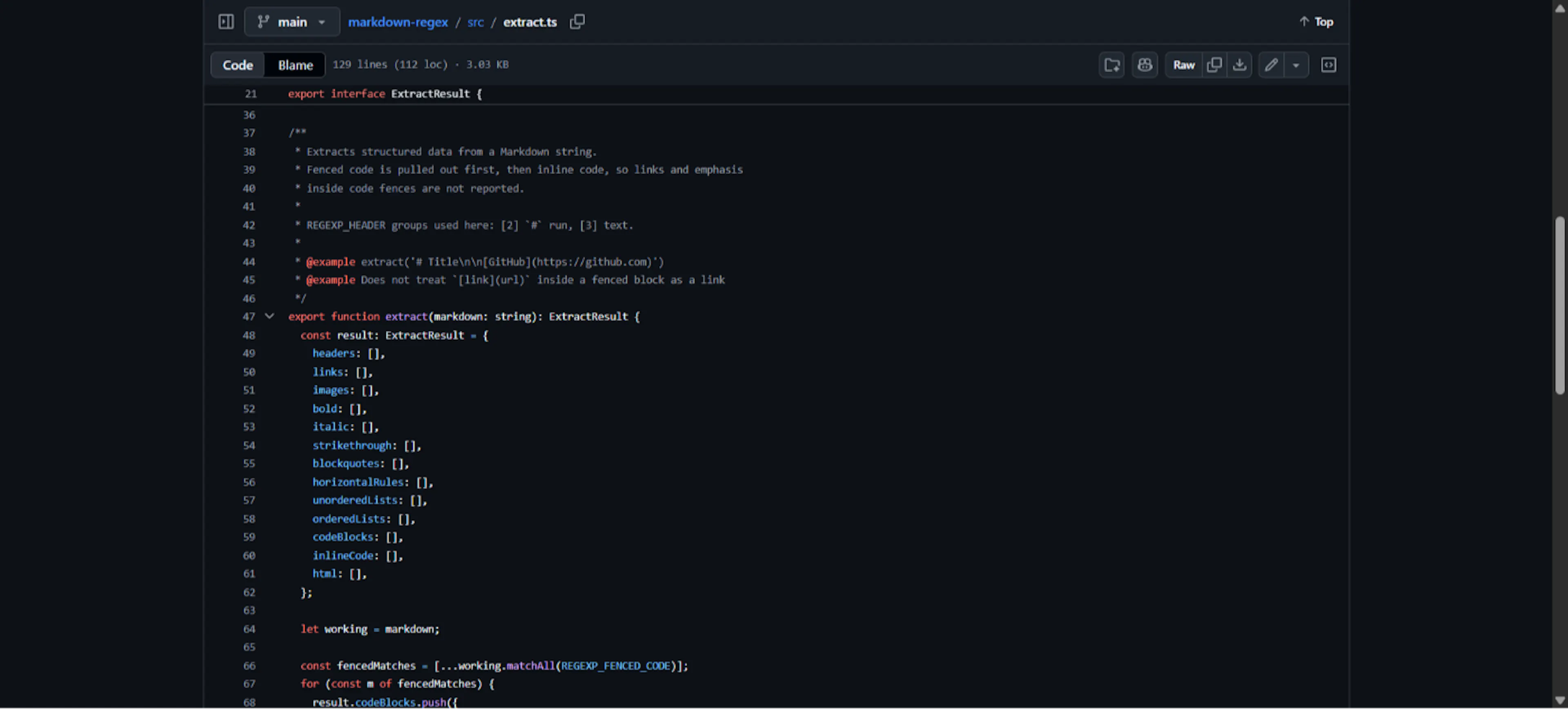This screenshot has height=709, width=1568.
Task: Click 'let working = markdown;' statement
Action: [x=370, y=629]
